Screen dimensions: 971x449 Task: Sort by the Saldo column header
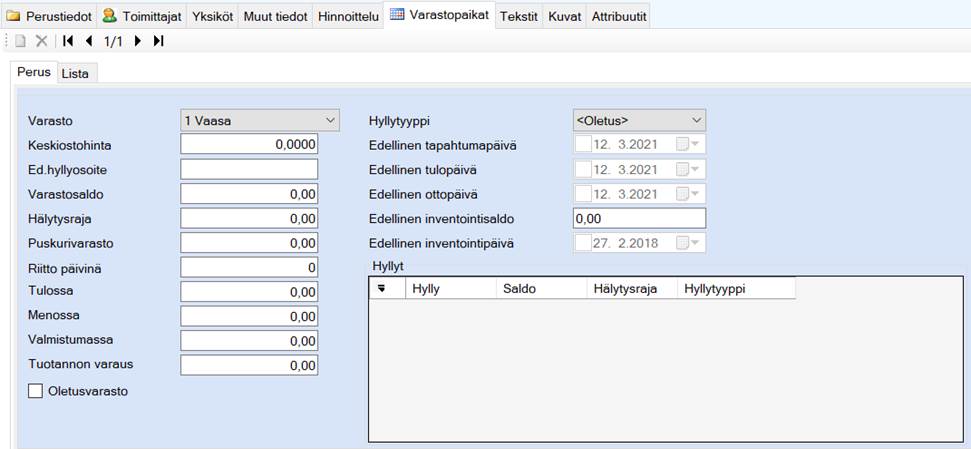[541, 288]
